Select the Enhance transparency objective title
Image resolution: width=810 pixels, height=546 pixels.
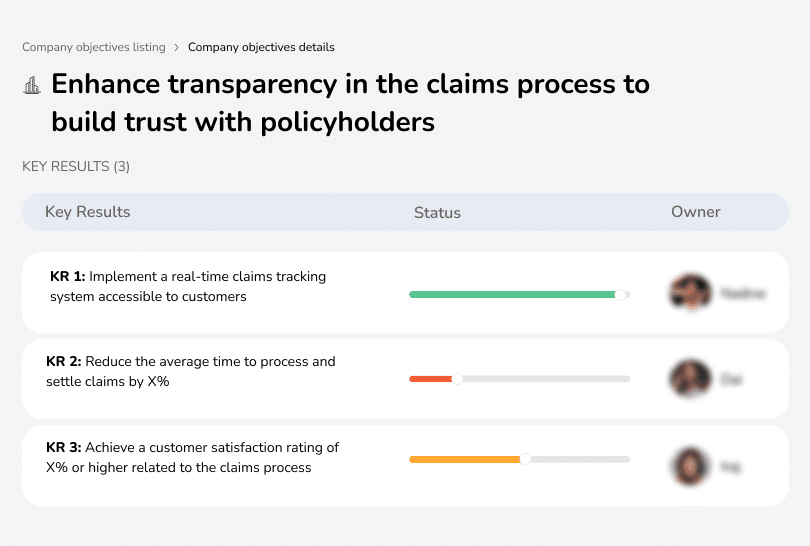350,103
